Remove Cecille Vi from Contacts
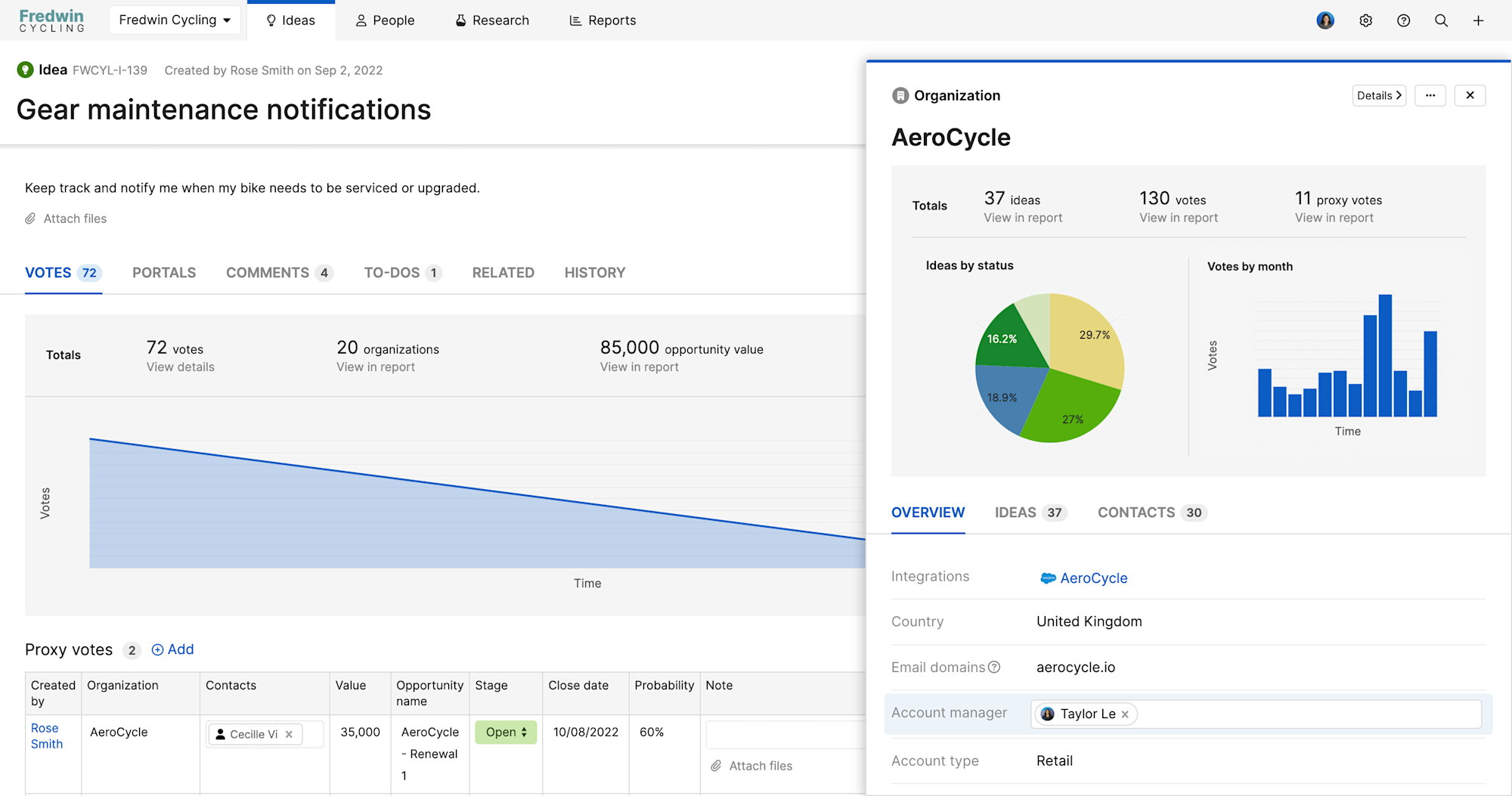Image resolution: width=1512 pixels, height=796 pixels. (289, 734)
